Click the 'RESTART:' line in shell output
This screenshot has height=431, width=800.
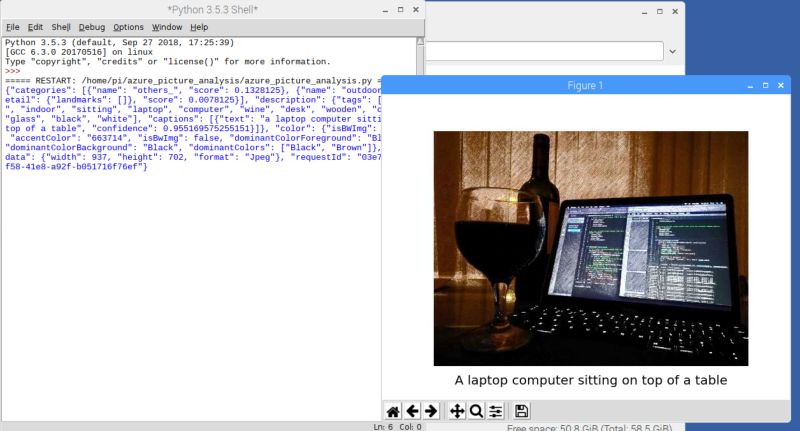point(194,81)
